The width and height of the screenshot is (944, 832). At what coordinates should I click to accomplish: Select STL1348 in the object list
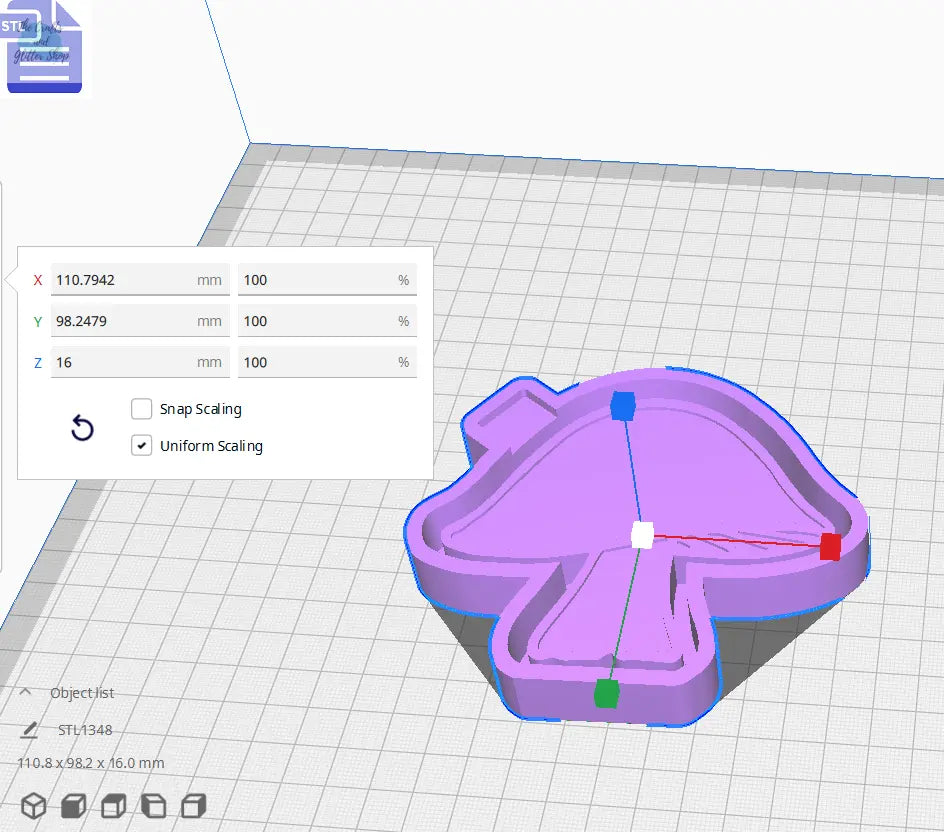[88, 729]
